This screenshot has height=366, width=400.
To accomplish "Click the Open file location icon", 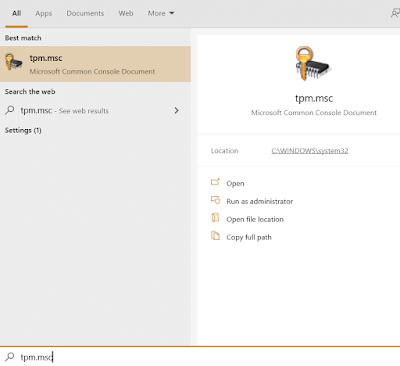I will click(x=215, y=218).
